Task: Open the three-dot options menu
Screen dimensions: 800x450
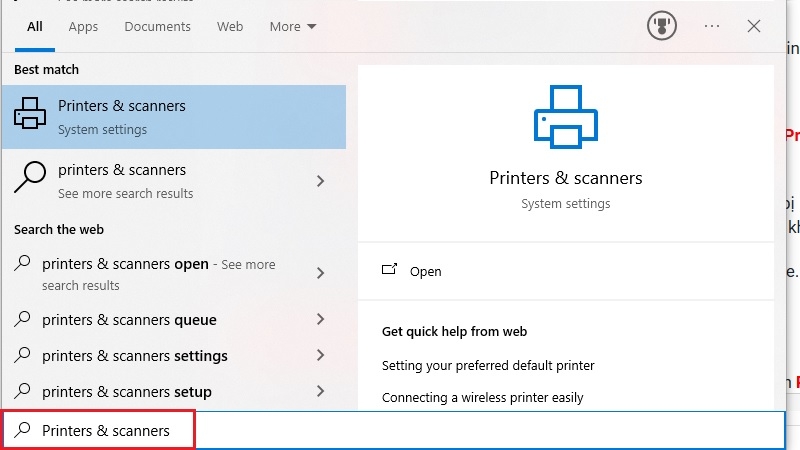Action: coord(712,26)
